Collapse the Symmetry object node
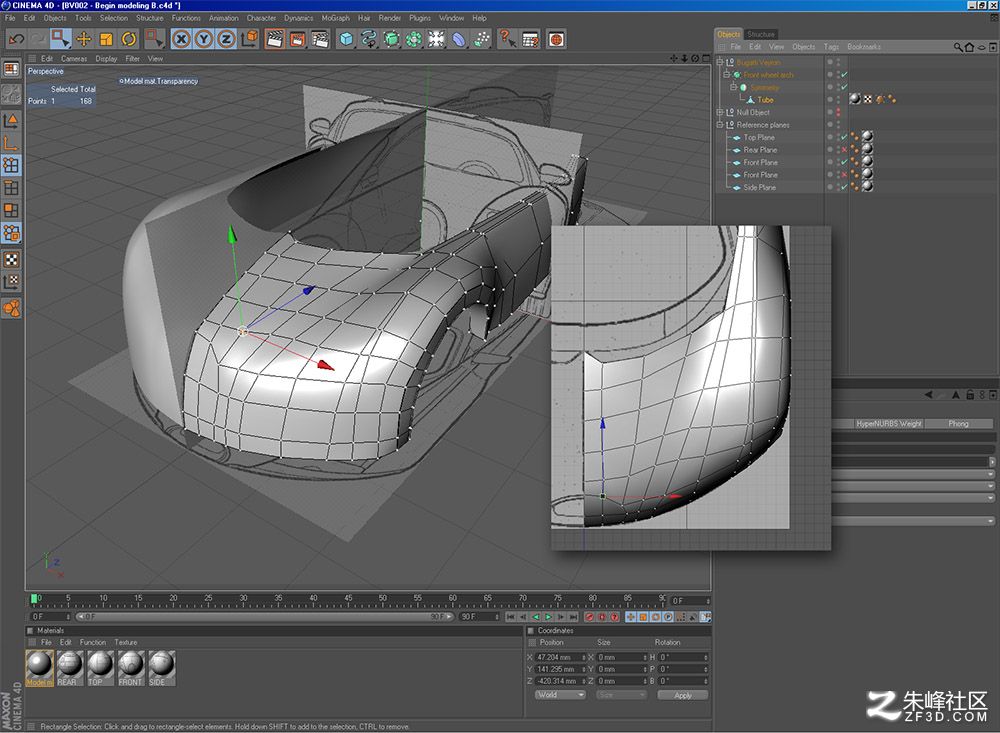The image size is (1000, 733). click(x=733, y=87)
